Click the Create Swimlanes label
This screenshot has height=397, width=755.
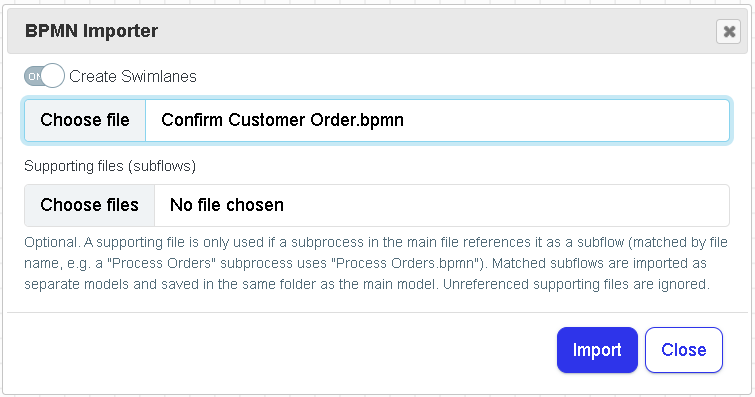click(x=133, y=76)
